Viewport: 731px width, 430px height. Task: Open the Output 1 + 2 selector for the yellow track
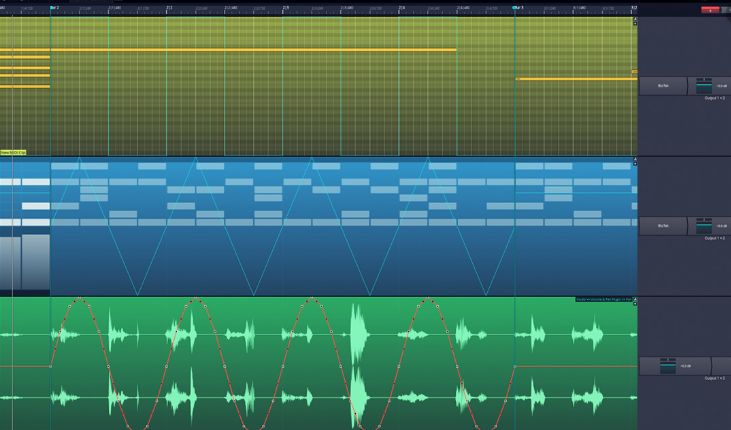[x=712, y=99]
